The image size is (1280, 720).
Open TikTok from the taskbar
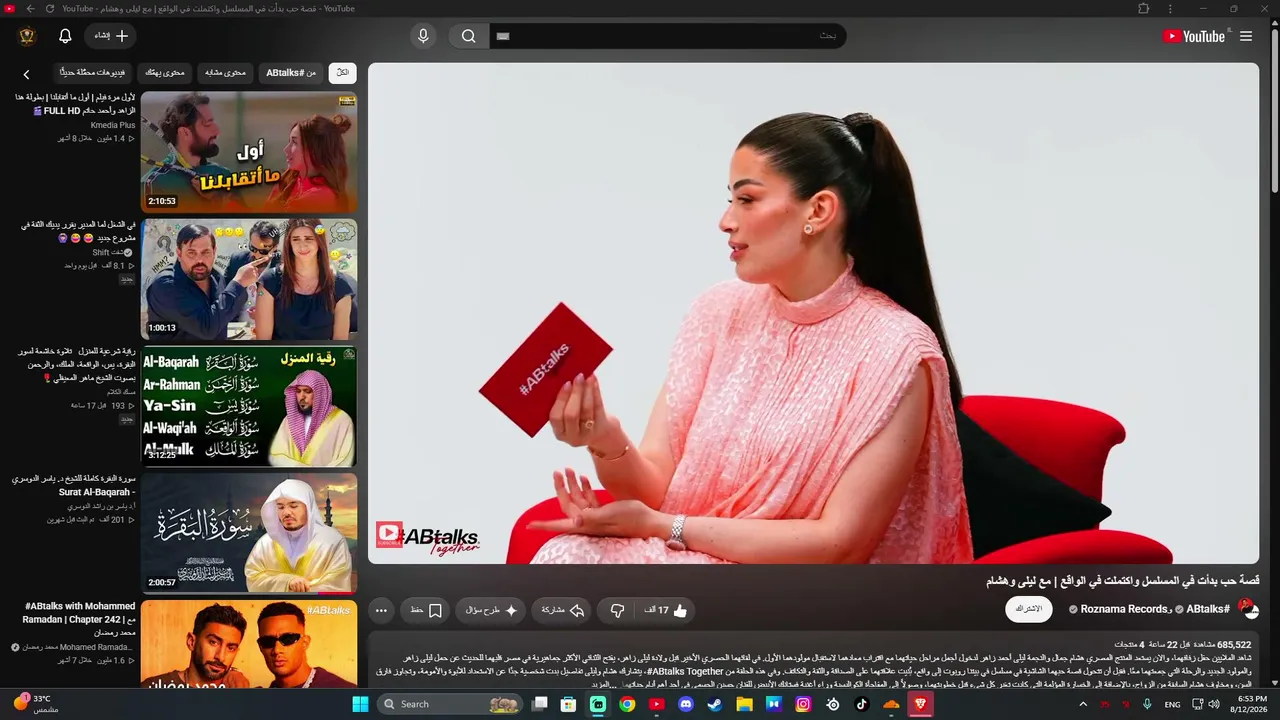(862, 704)
